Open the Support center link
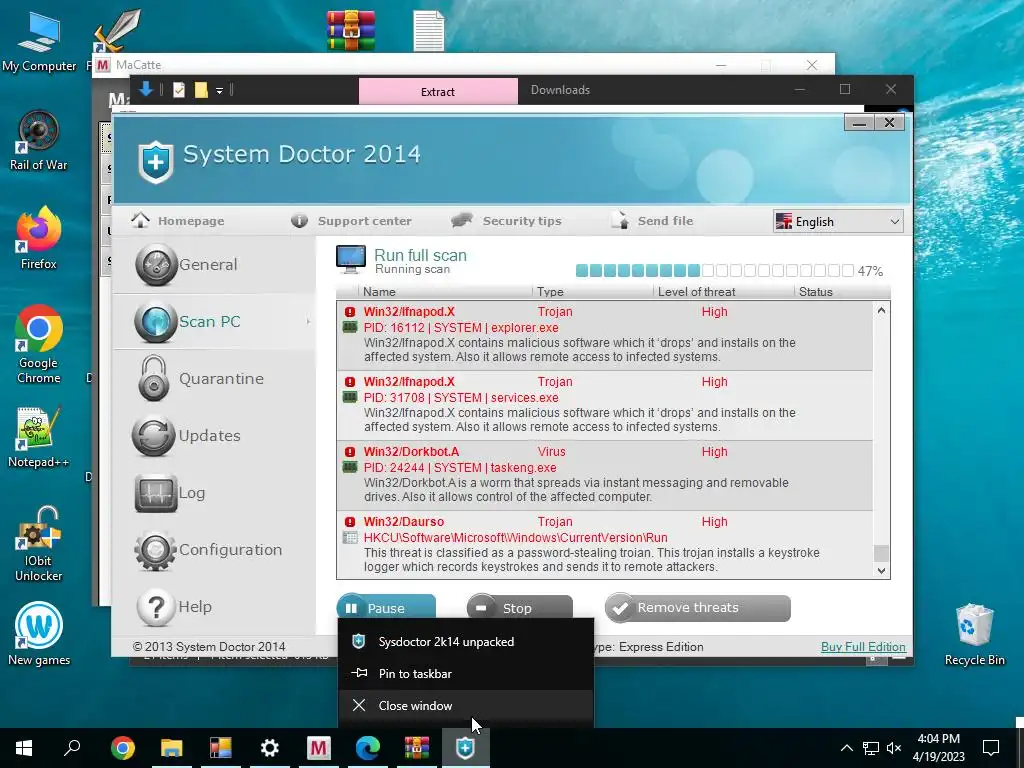The image size is (1024, 768). 351,221
